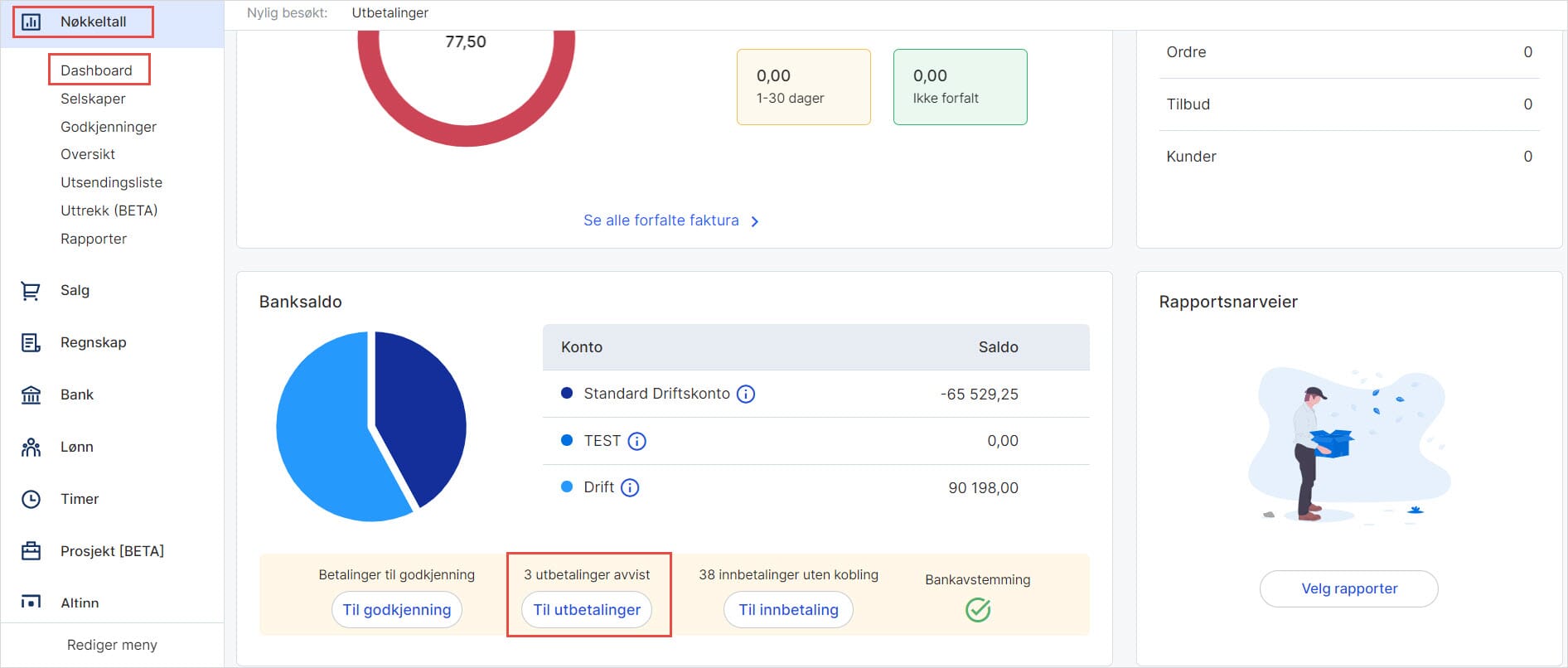Click Rediger meny at sidebar bottom
The height and width of the screenshot is (668, 1568).
click(x=112, y=645)
